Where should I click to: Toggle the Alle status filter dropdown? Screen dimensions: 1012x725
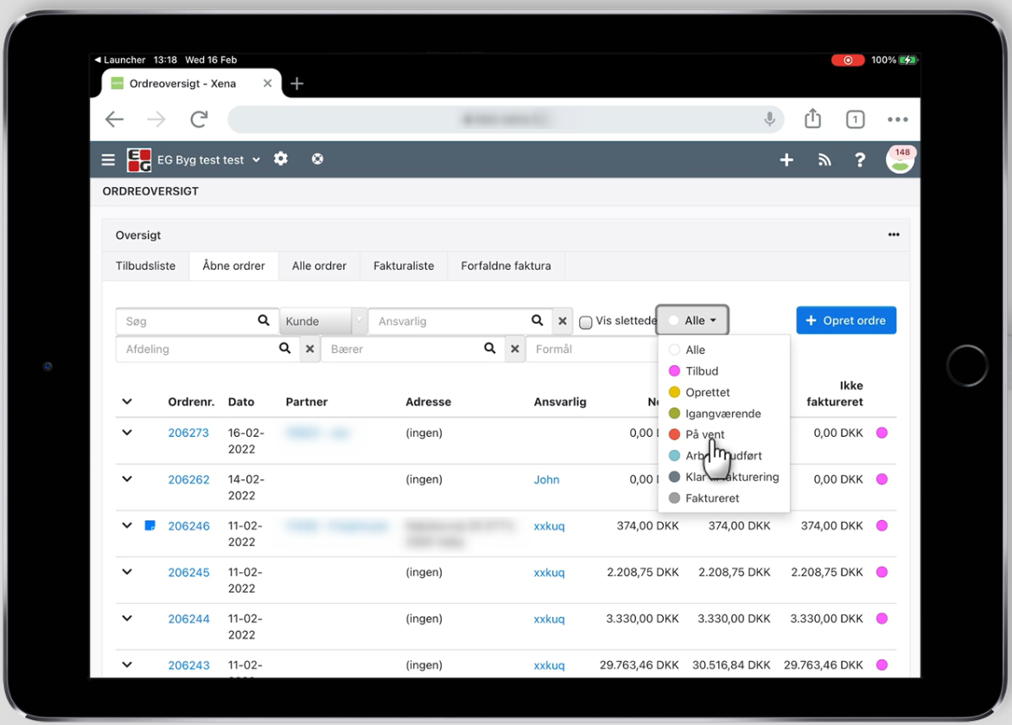click(x=692, y=321)
